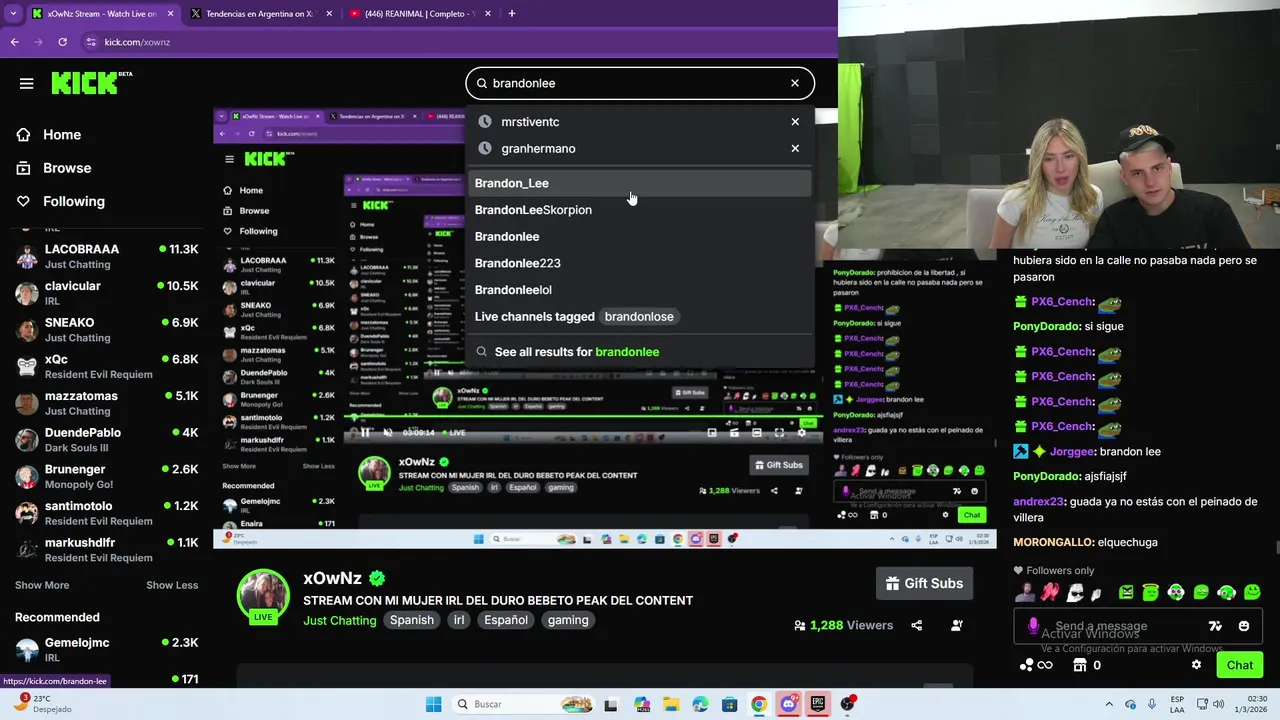Open the Just Chatting category link
Screen dimensions: 1280x720
(x=340, y=620)
